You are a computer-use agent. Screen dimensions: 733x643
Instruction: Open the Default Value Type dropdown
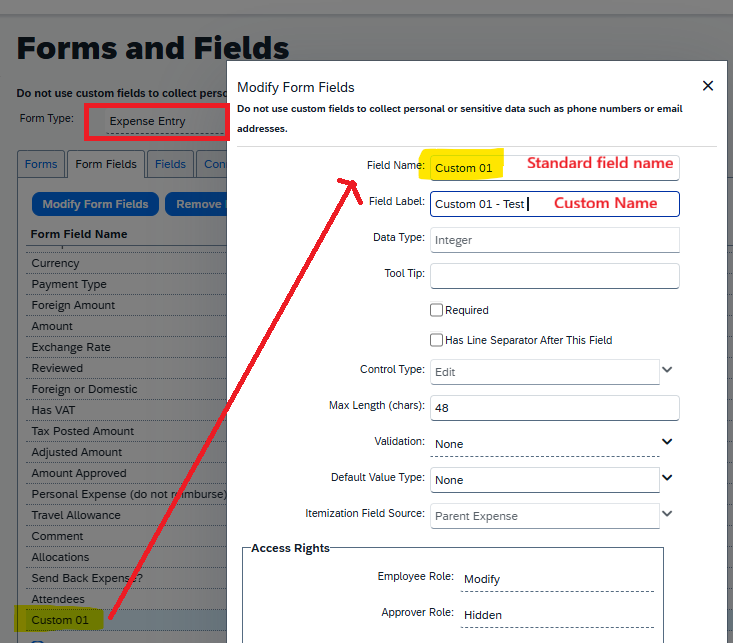click(545, 480)
